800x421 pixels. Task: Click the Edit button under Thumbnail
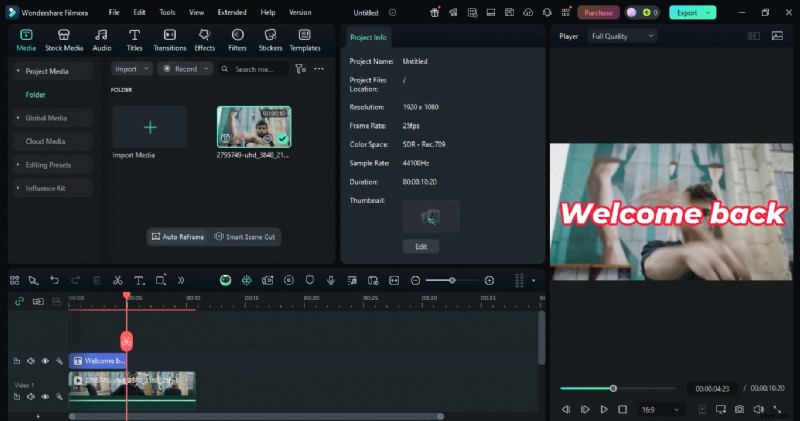pyautogui.click(x=420, y=246)
